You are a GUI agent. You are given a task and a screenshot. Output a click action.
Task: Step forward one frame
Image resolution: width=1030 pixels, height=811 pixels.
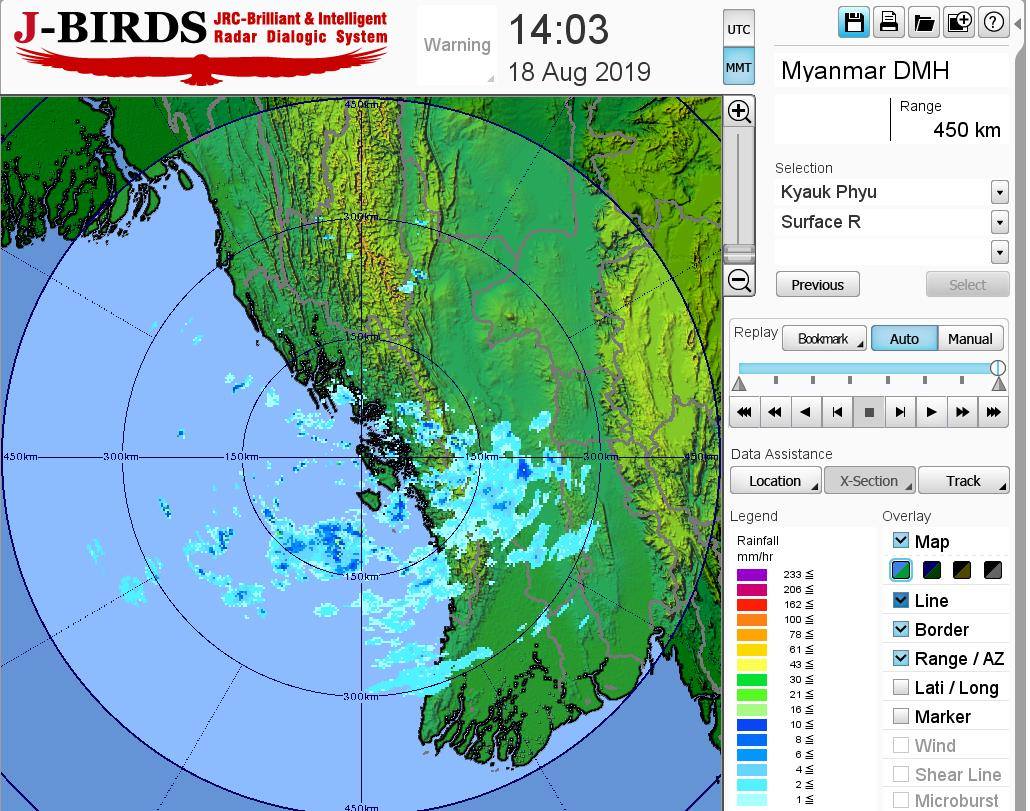[x=900, y=412]
